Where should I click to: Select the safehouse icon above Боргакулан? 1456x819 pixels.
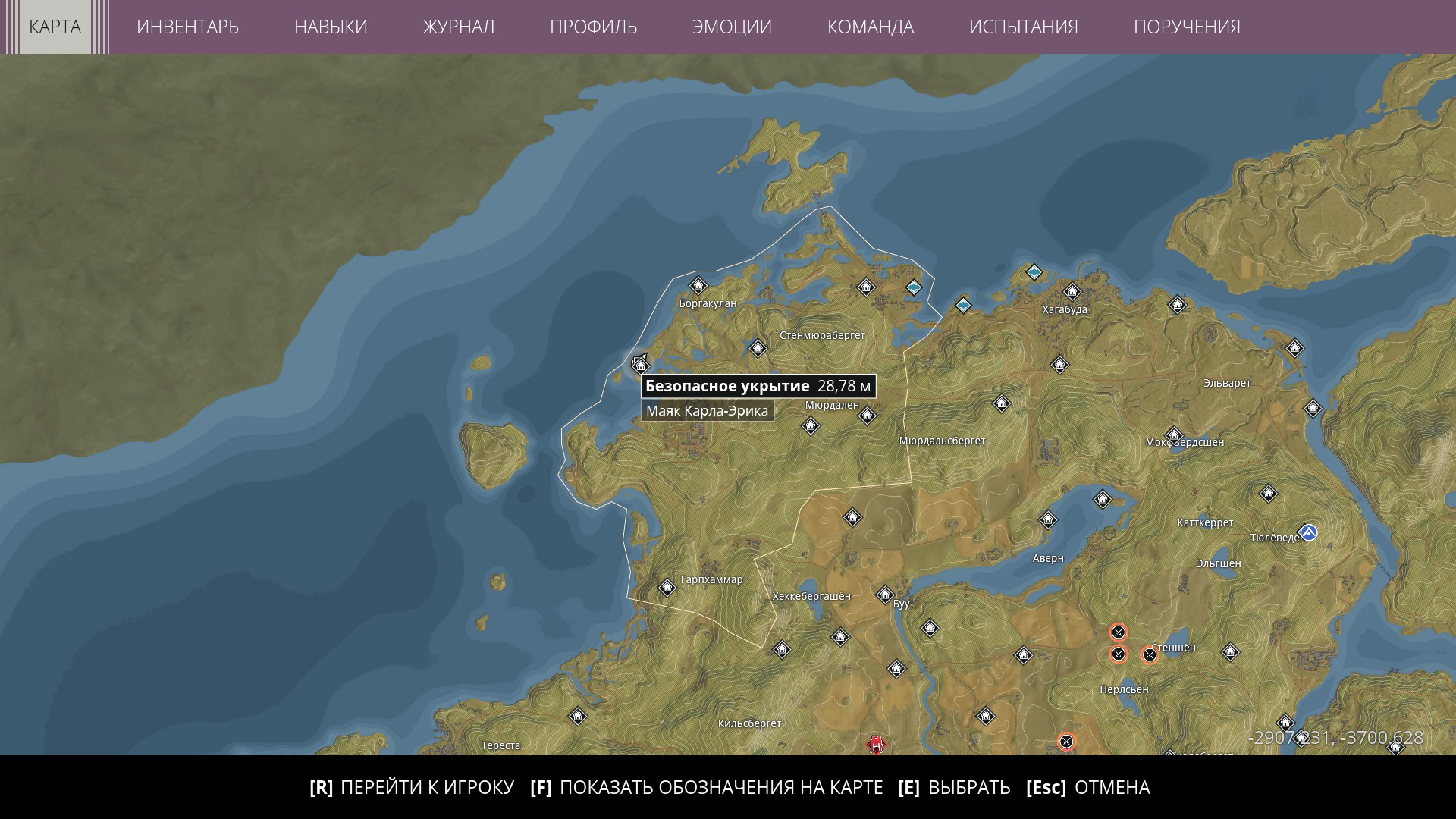(x=698, y=285)
